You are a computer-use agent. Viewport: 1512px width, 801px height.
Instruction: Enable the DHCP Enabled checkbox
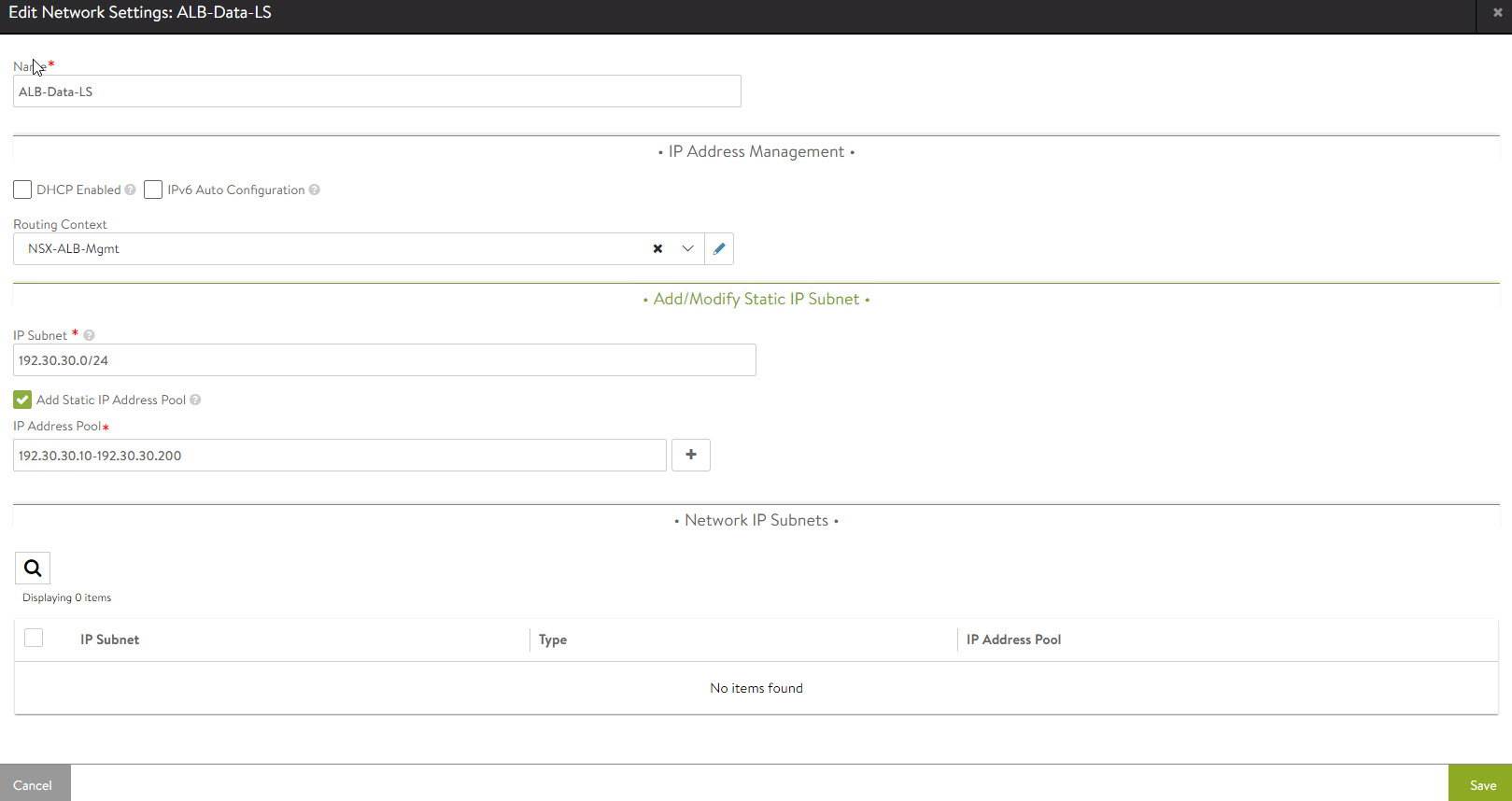[x=22, y=190]
